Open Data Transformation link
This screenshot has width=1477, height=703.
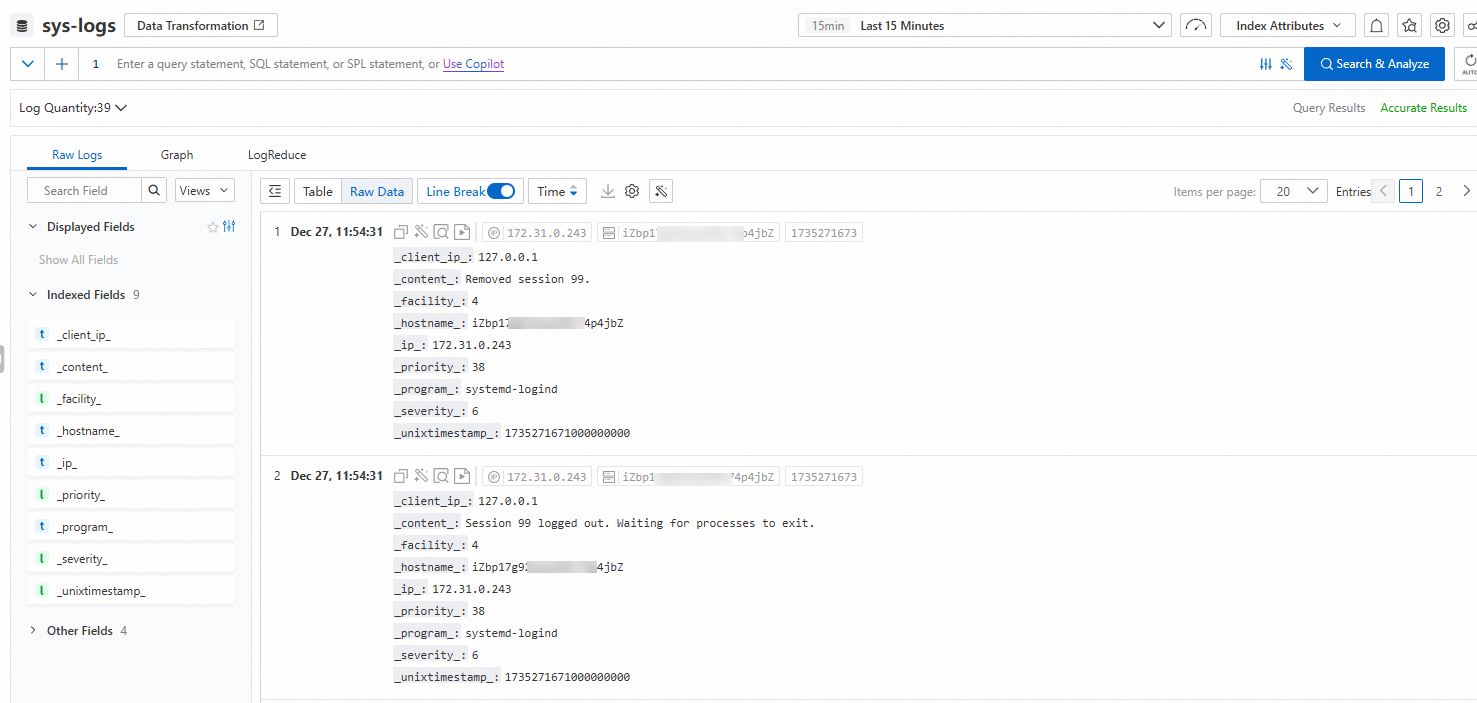coord(201,26)
